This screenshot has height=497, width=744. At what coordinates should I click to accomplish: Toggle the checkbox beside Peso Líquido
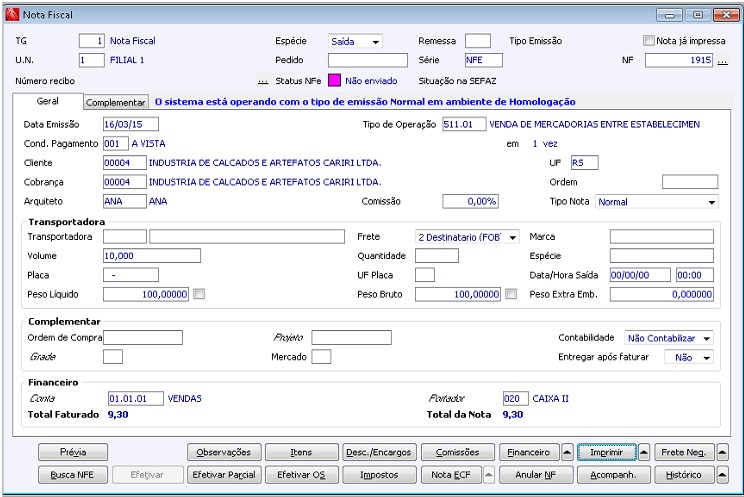click(199, 294)
